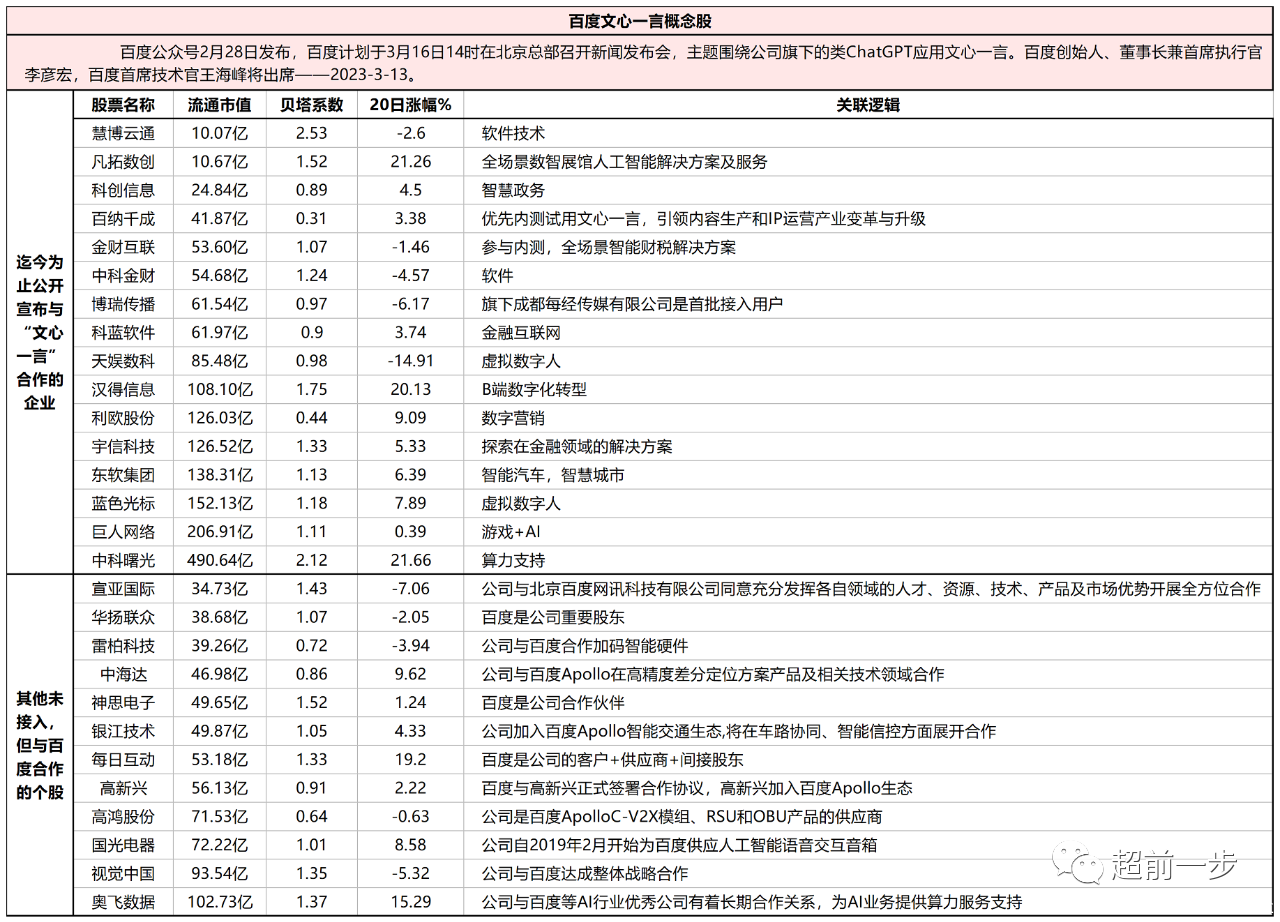Select the 游戏+AI logic cell
The height and width of the screenshot is (922, 1280).
[x=511, y=532]
